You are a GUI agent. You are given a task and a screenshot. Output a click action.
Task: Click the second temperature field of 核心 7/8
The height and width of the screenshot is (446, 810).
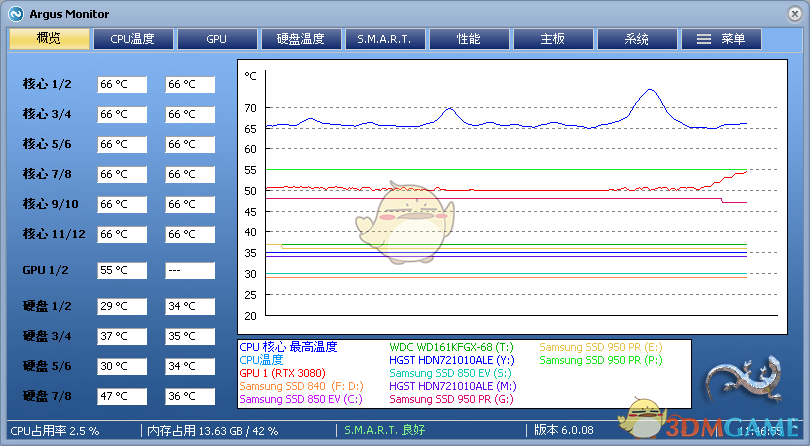click(x=190, y=174)
